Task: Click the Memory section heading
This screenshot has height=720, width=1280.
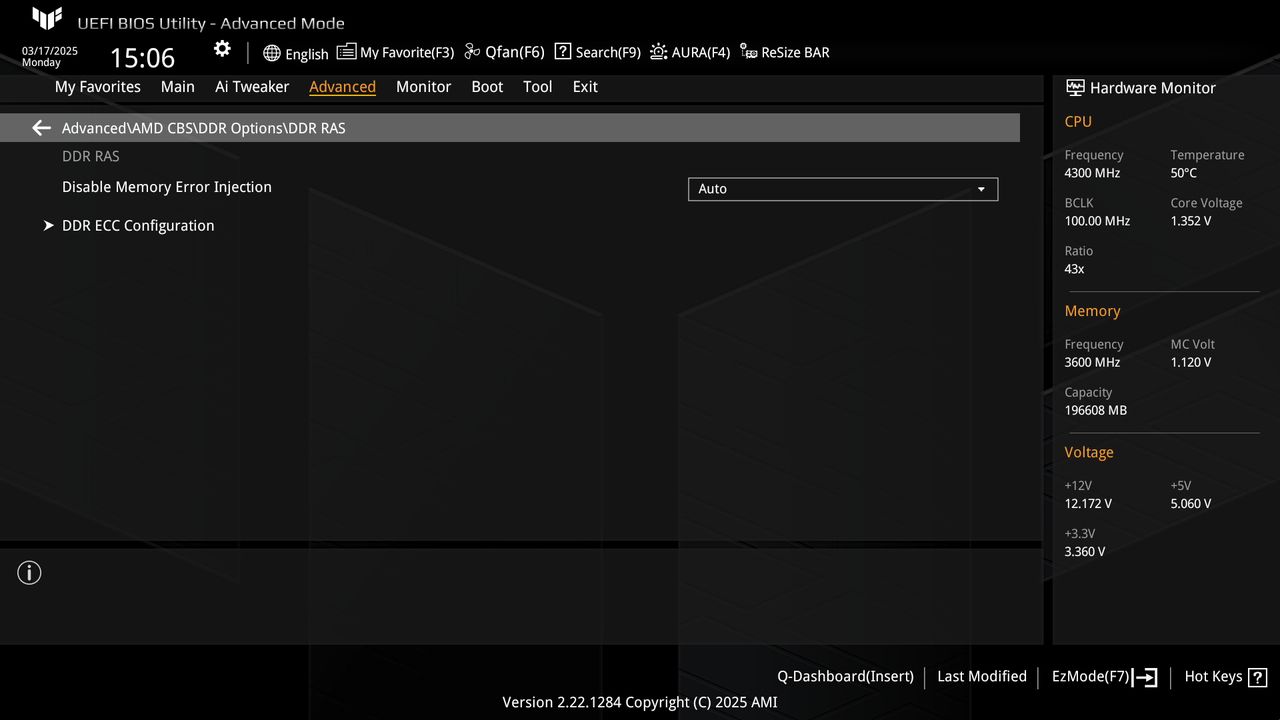Action: coord(1092,311)
